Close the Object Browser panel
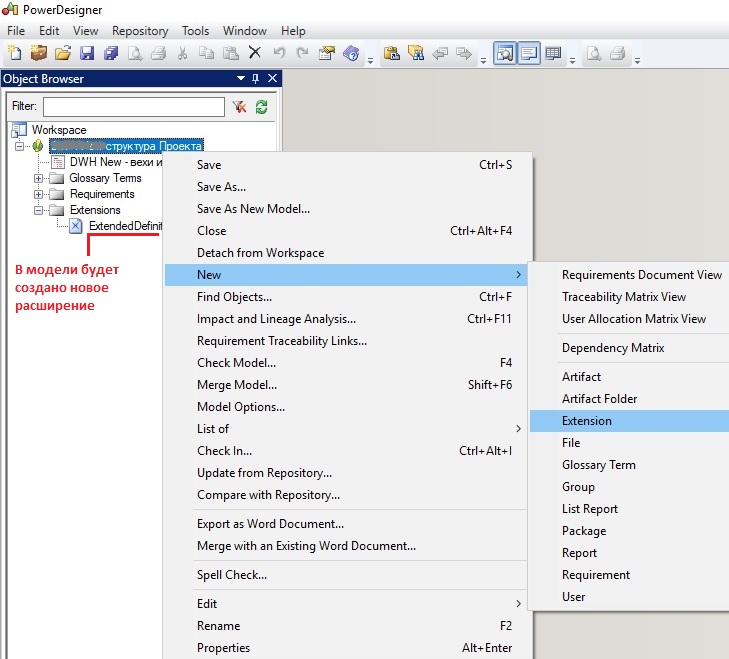Viewport: 729px width, 659px height. coord(272,78)
